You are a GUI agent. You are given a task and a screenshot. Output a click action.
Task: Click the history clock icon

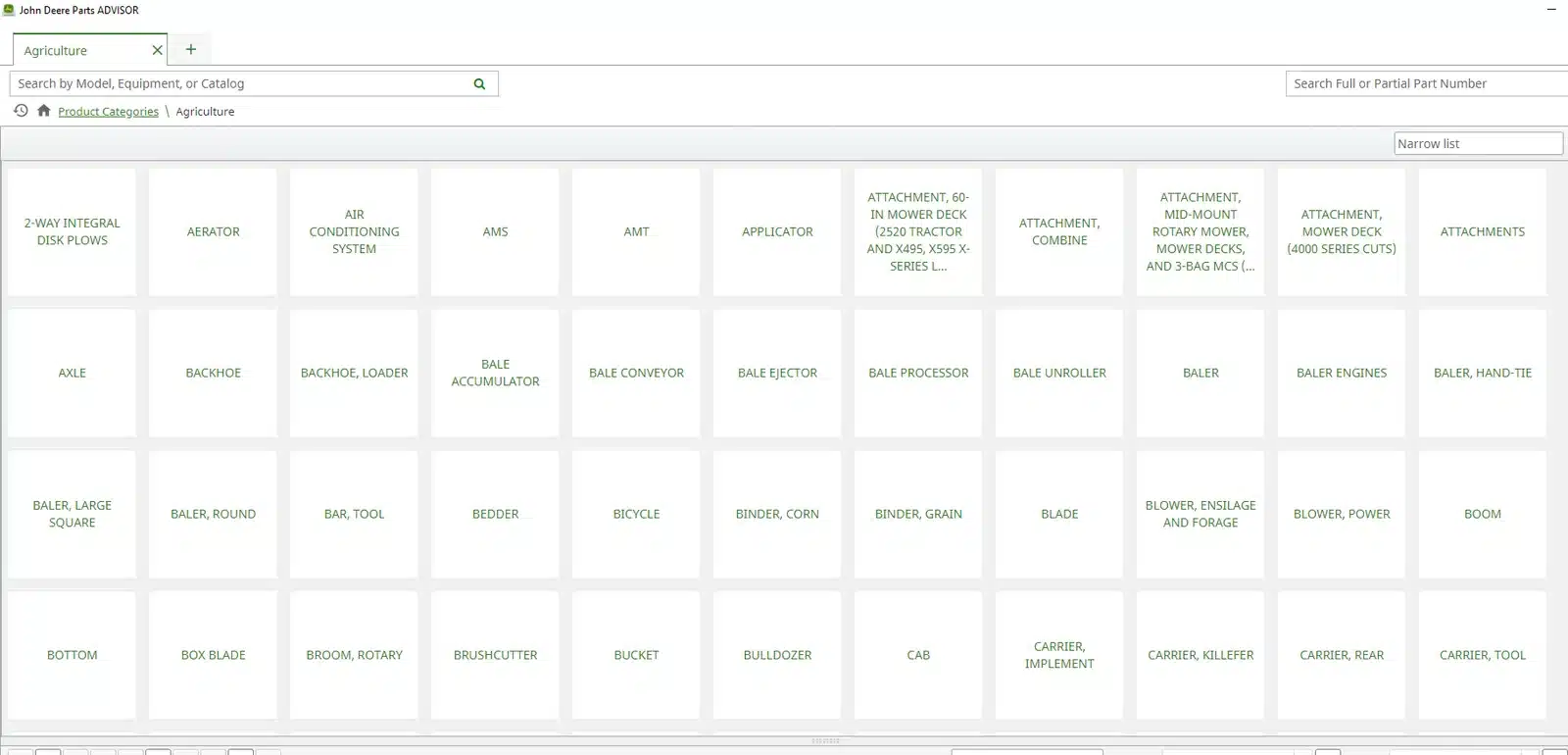21,111
